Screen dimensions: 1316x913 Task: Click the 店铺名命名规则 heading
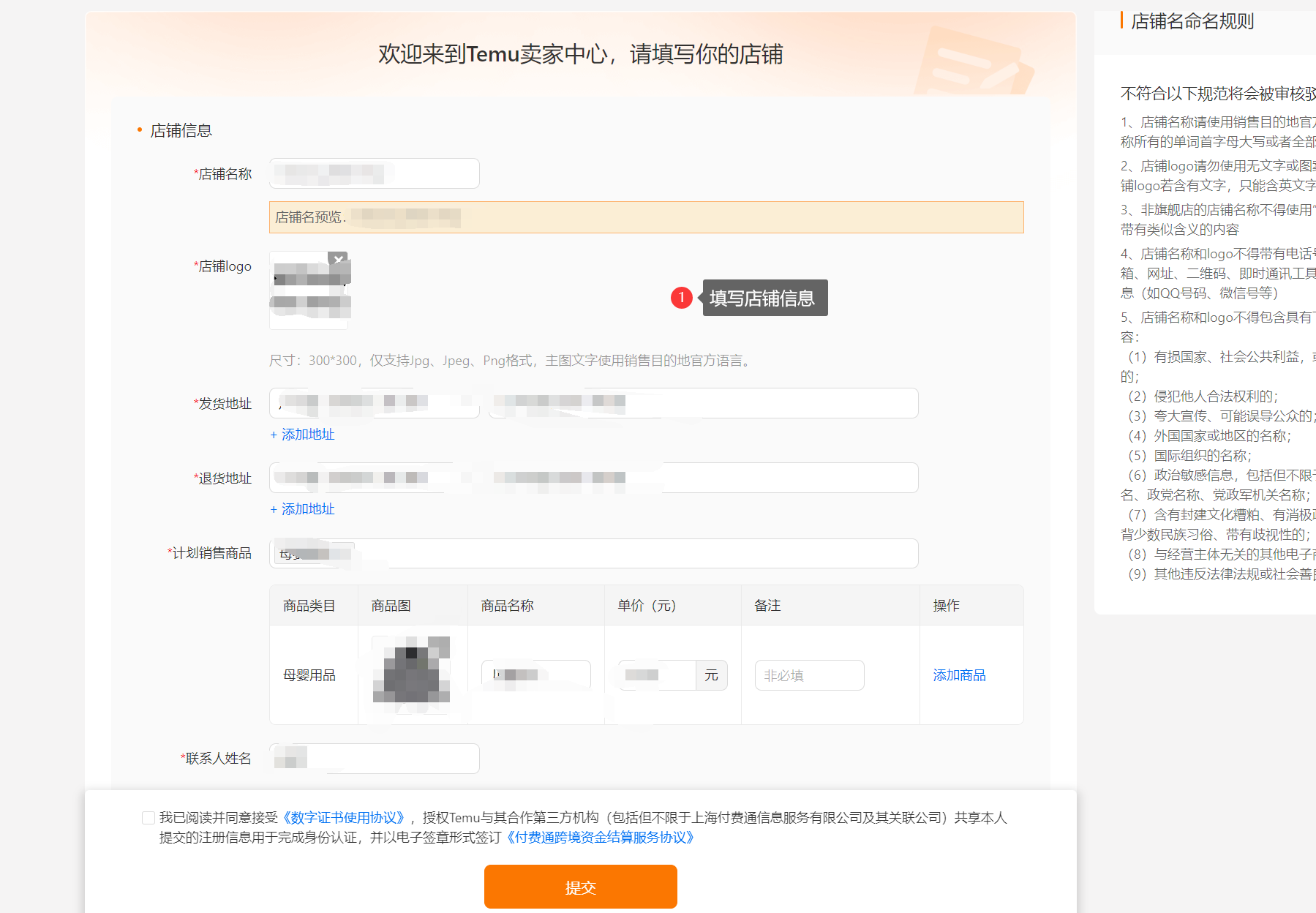point(1192,21)
